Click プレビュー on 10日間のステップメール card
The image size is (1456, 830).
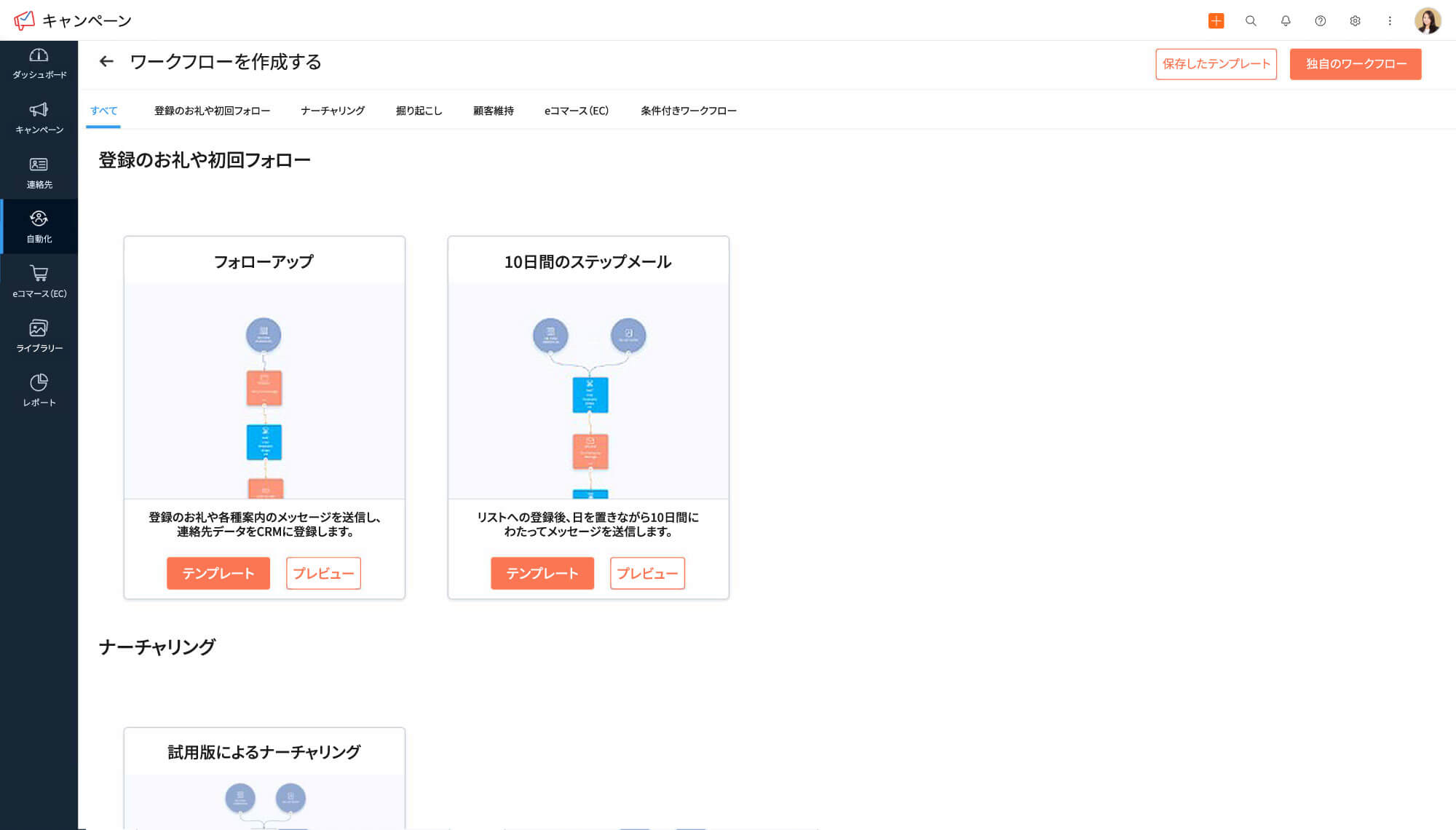coord(647,573)
